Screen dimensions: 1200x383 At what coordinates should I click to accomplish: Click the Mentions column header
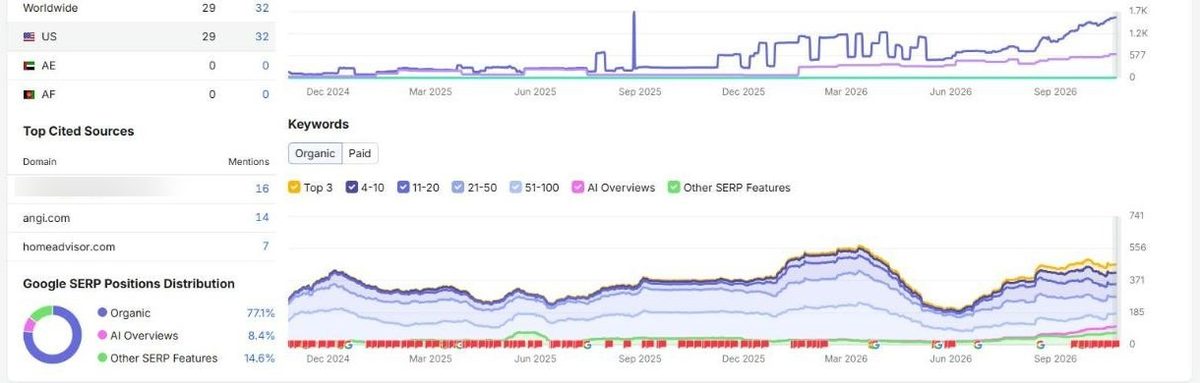pyautogui.click(x=248, y=161)
